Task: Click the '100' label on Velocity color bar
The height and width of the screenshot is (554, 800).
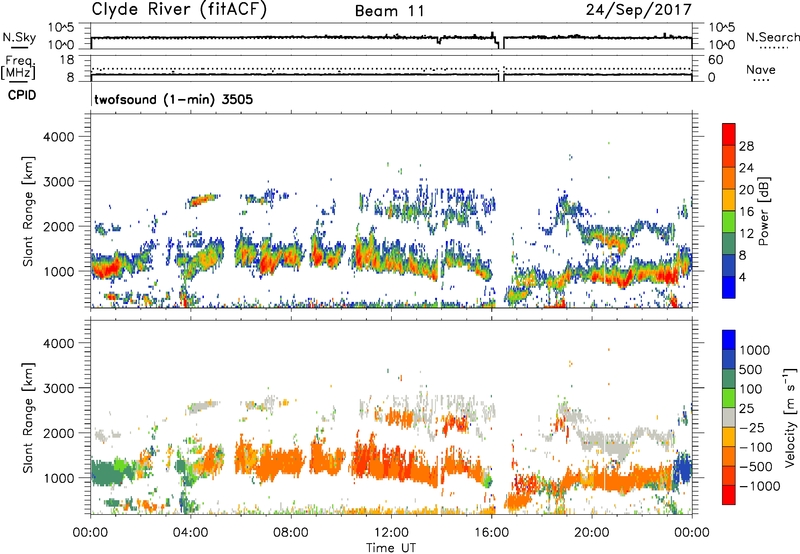Action: pyautogui.click(x=751, y=389)
